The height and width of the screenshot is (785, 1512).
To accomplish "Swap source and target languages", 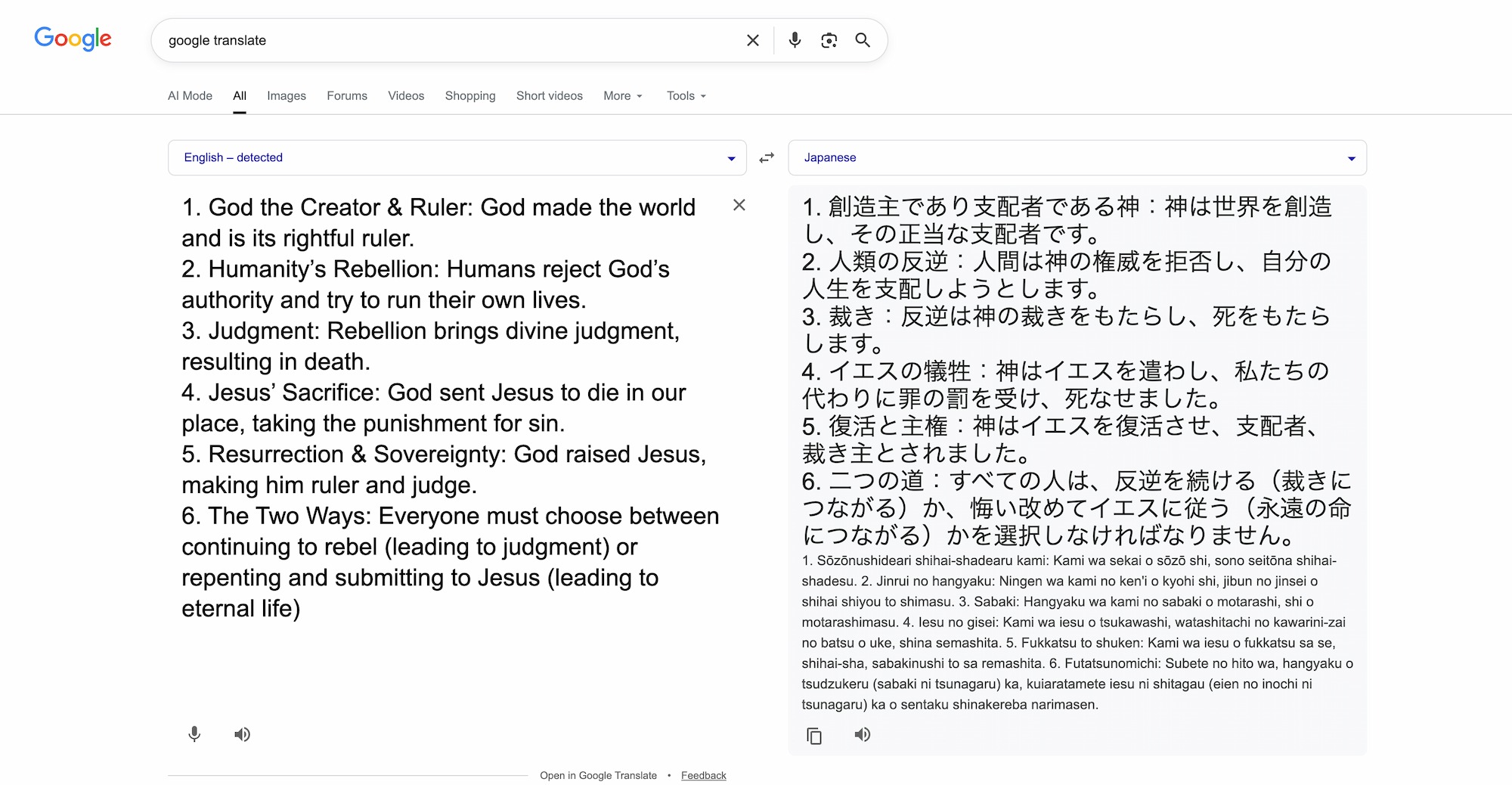I will (x=767, y=157).
